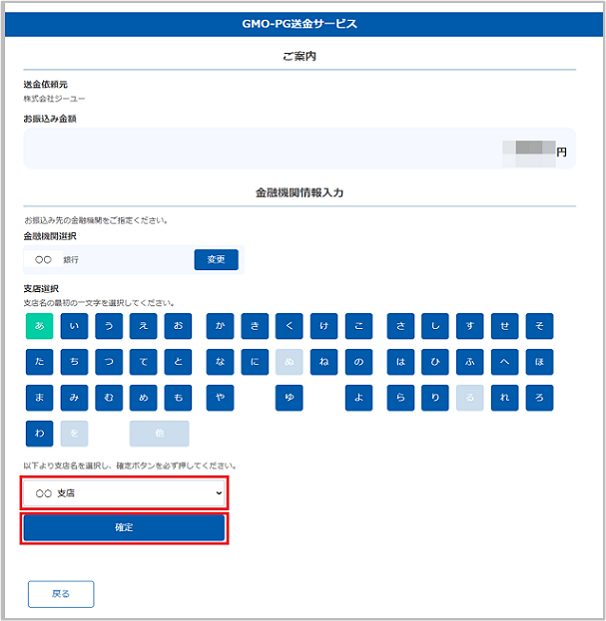Choose the や kana button
Image resolution: width=606 pixels, height=621 pixels.
(220, 398)
